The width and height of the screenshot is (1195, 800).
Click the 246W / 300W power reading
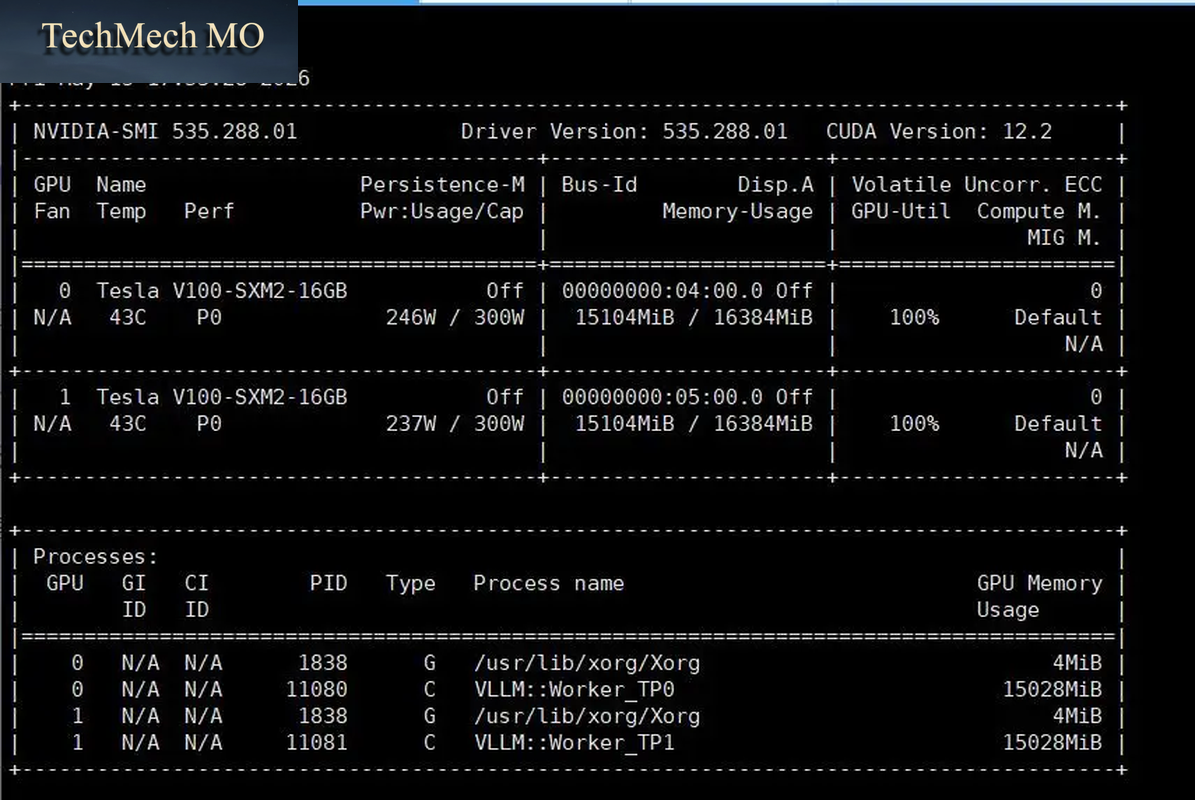(455, 318)
